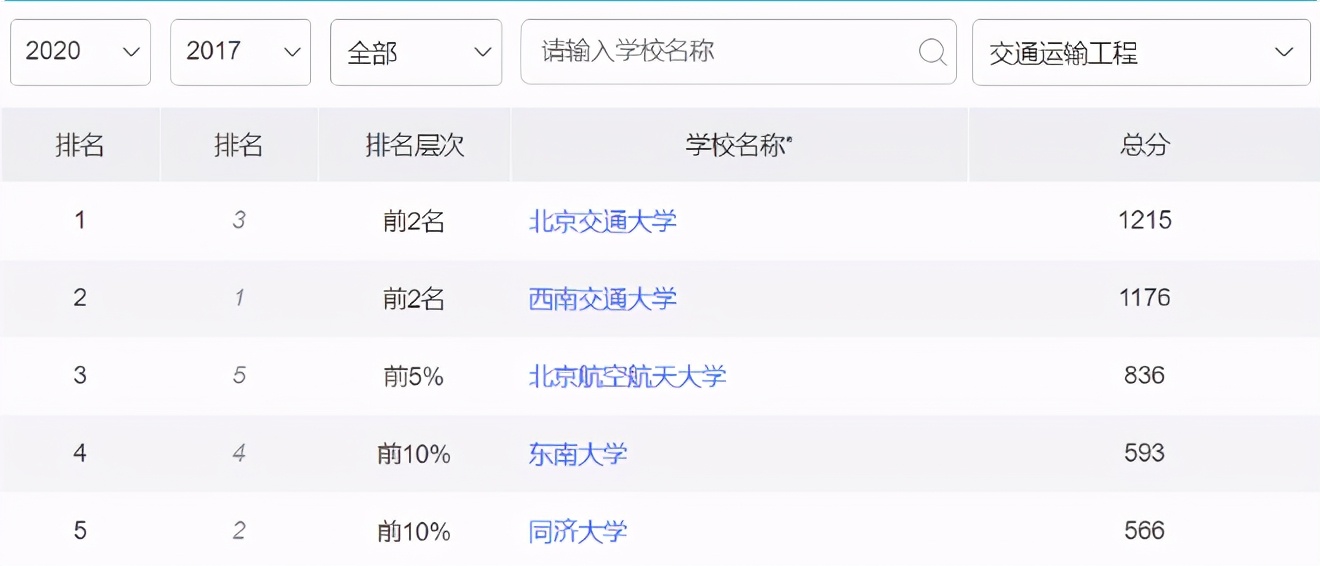
Task: Focus the 请输入学校名称 search field
Action: [x=738, y=52]
